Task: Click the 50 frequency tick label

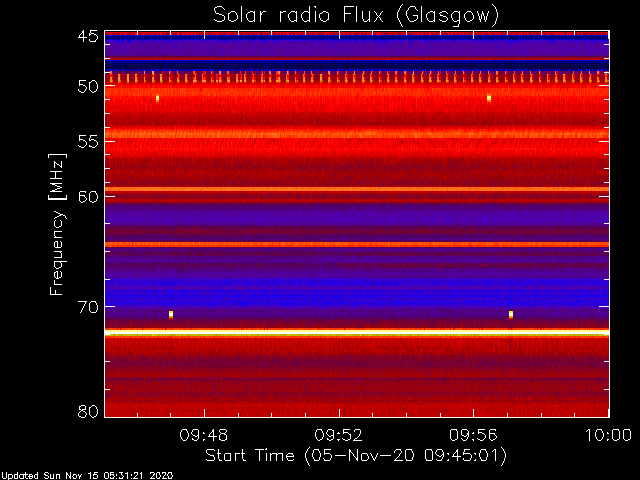Action: [88, 87]
